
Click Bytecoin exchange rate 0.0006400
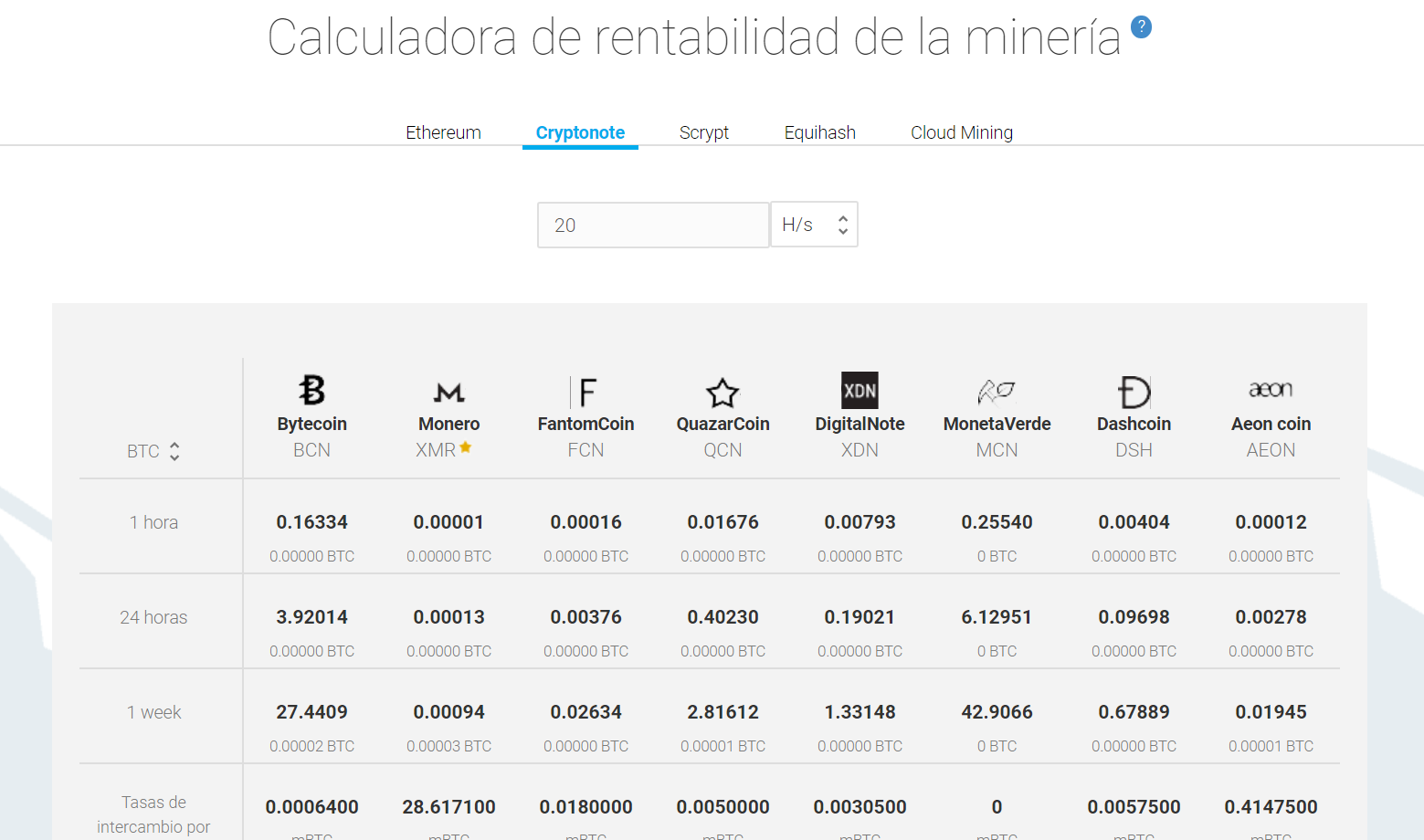coord(312,807)
